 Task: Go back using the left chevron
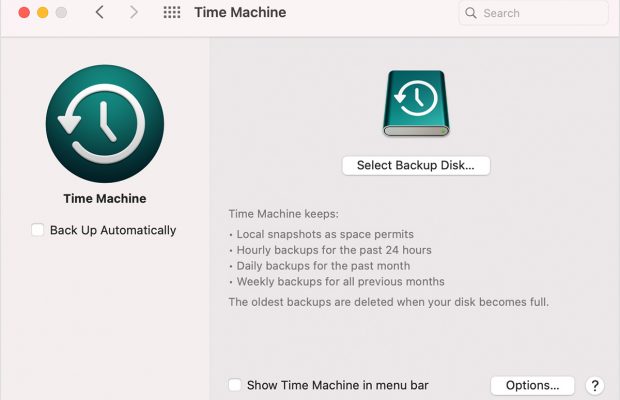(99, 13)
